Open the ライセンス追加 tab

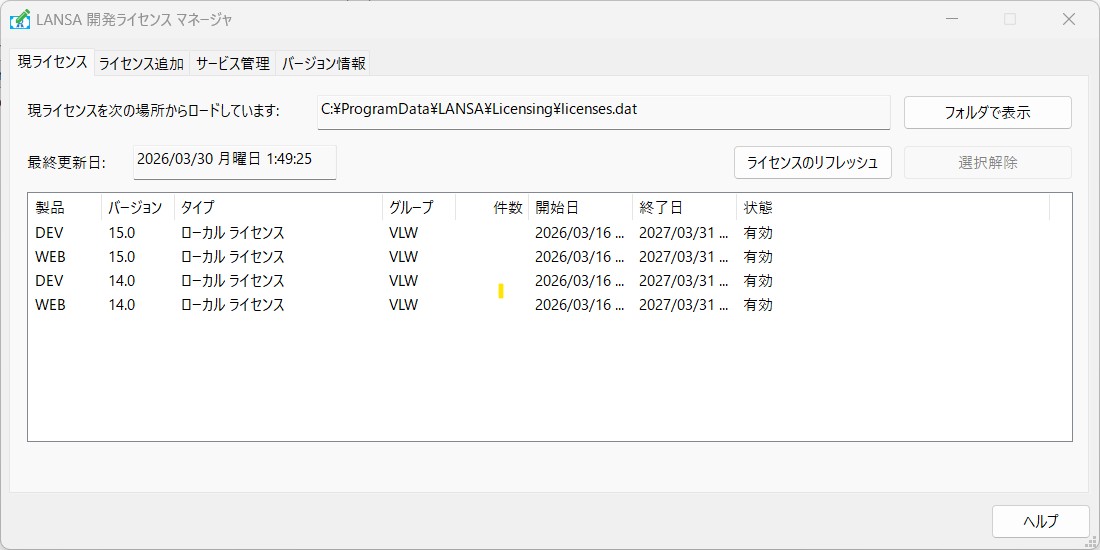(141, 63)
